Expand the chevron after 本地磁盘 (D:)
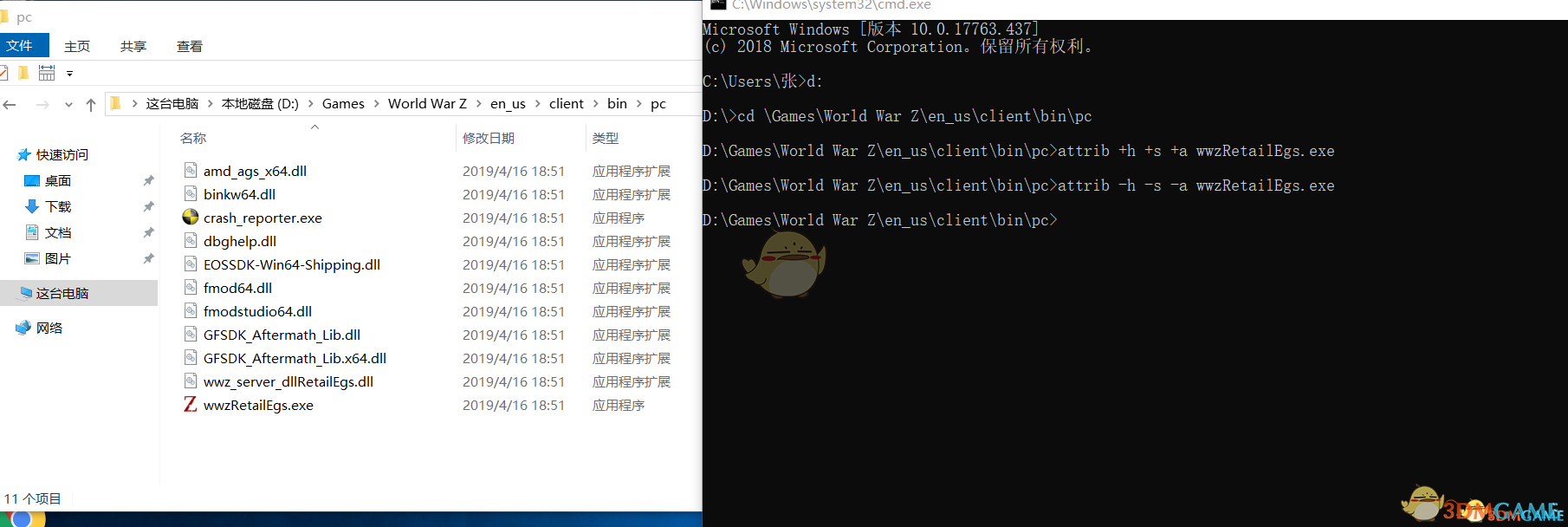 pos(311,104)
